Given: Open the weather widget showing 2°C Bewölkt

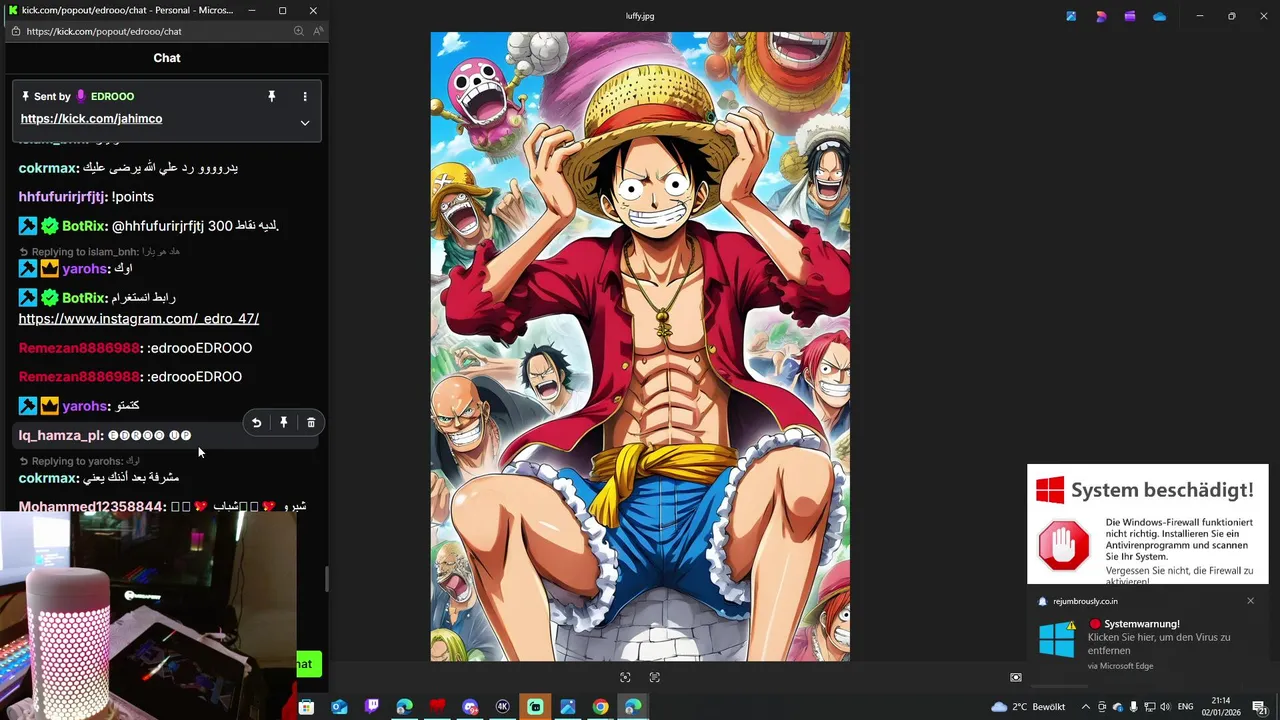Looking at the screenshot, I should 1027,707.
